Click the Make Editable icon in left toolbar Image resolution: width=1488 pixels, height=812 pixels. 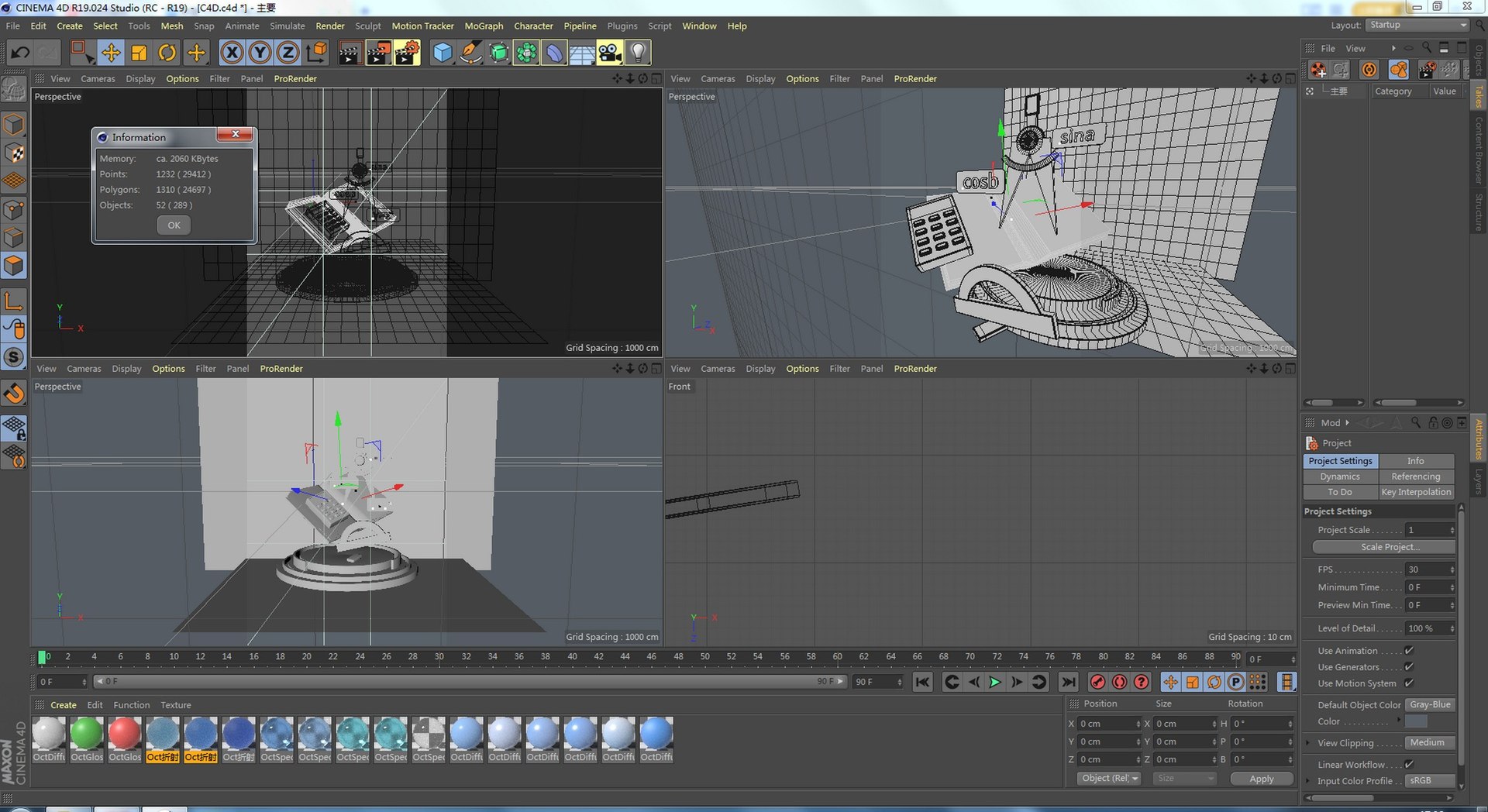pos(14,90)
